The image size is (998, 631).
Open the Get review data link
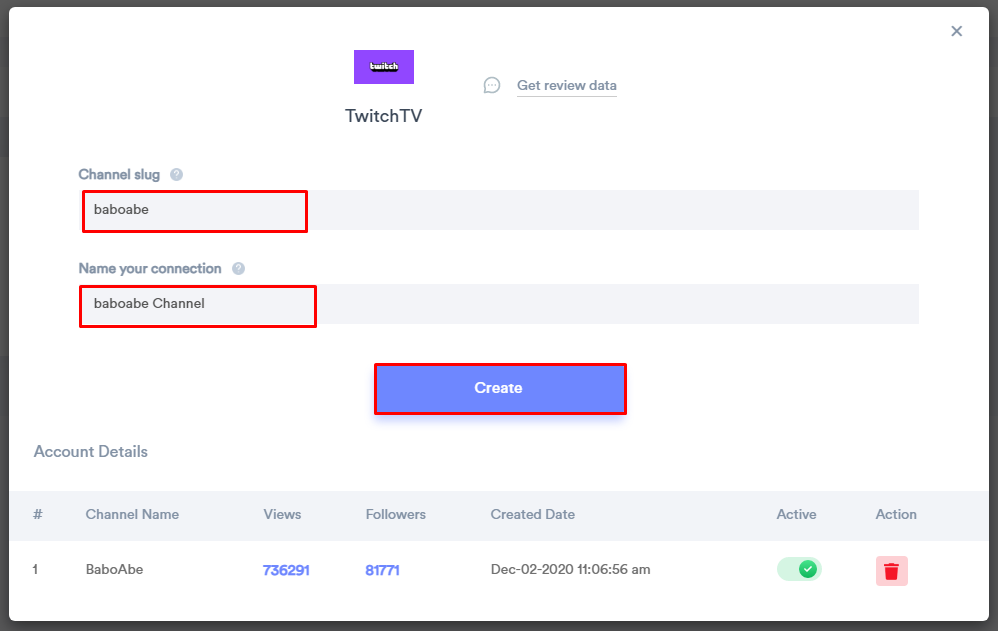click(x=566, y=85)
